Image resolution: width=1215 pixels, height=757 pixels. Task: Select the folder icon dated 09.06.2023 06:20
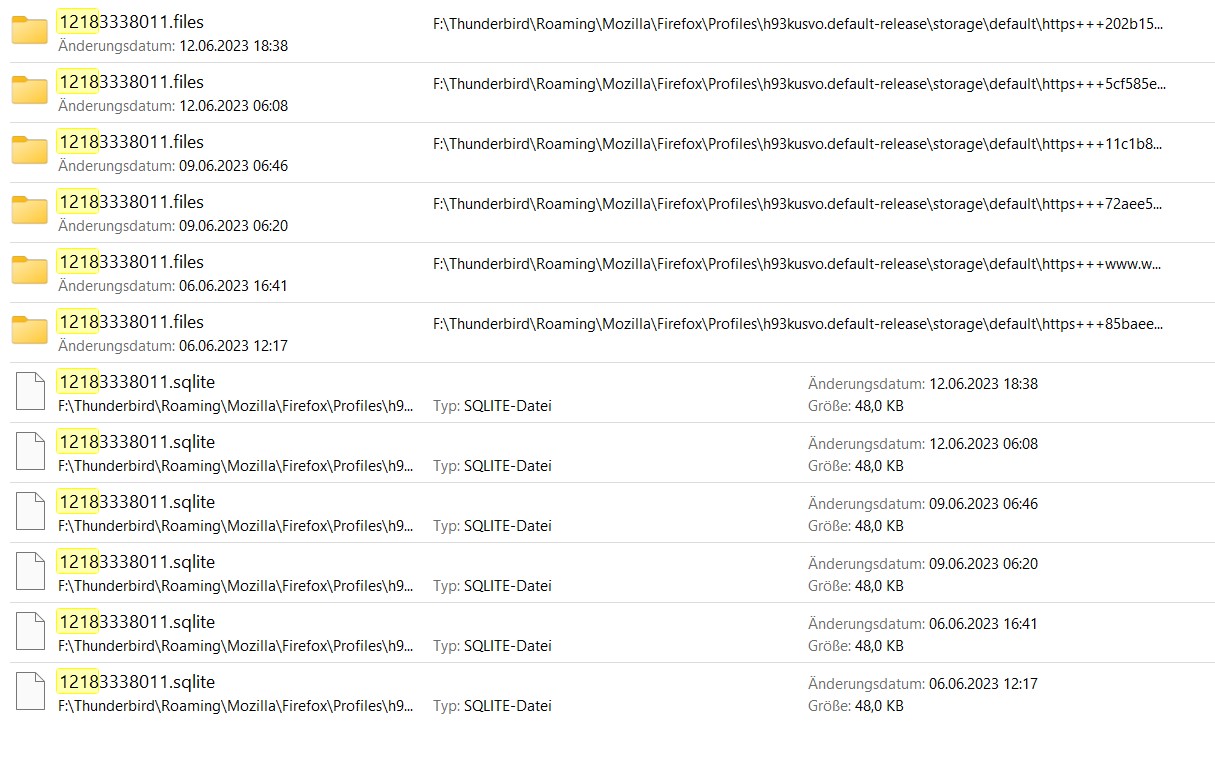point(30,212)
